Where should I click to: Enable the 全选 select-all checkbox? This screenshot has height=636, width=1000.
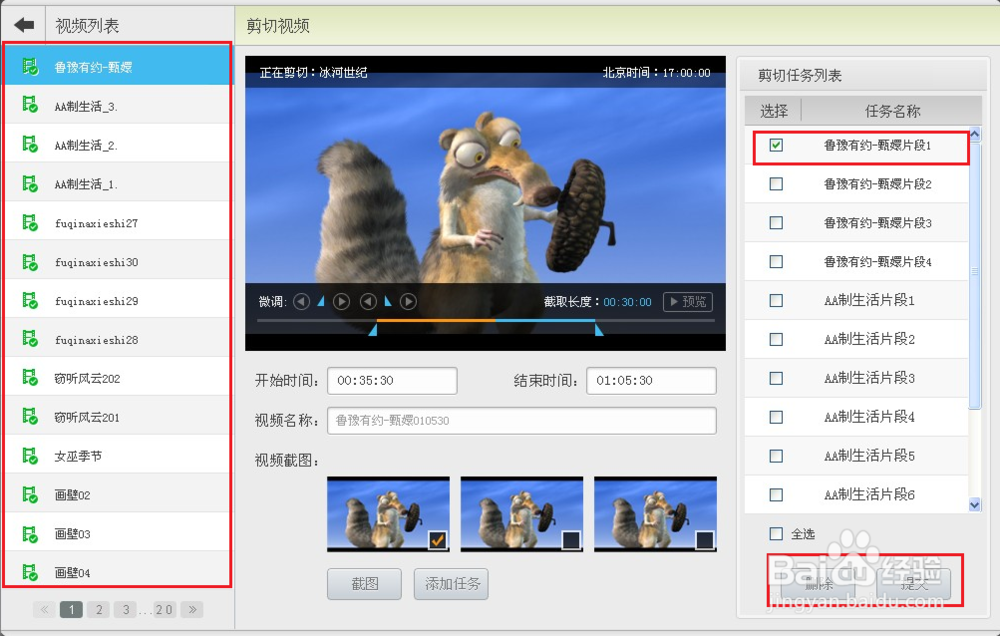(775, 534)
